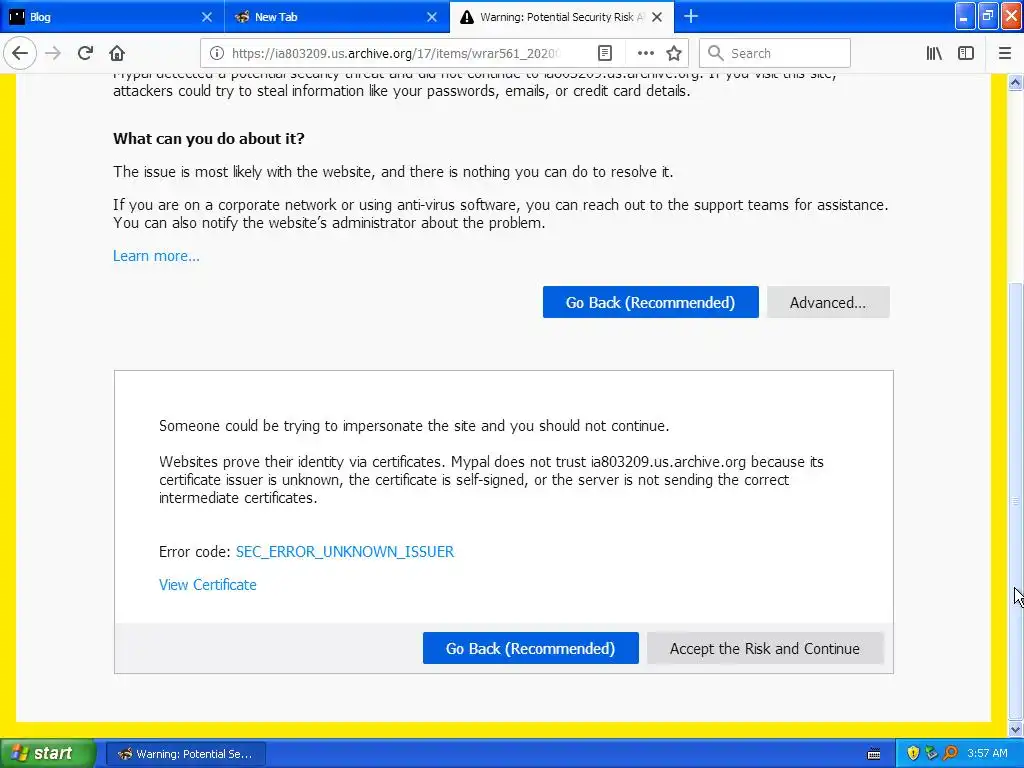
Task: Click the scrollbar down arrow
Action: pos(1016,729)
